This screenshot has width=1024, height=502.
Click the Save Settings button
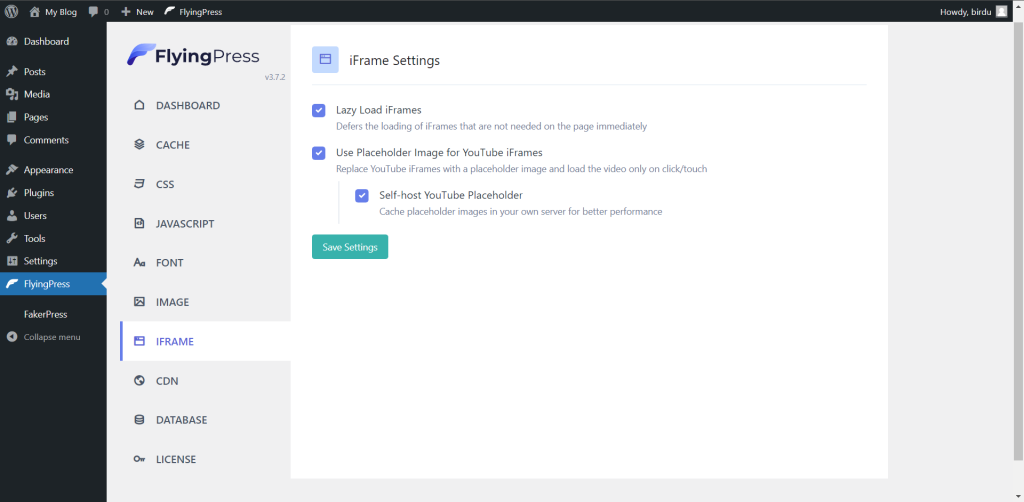pos(350,247)
